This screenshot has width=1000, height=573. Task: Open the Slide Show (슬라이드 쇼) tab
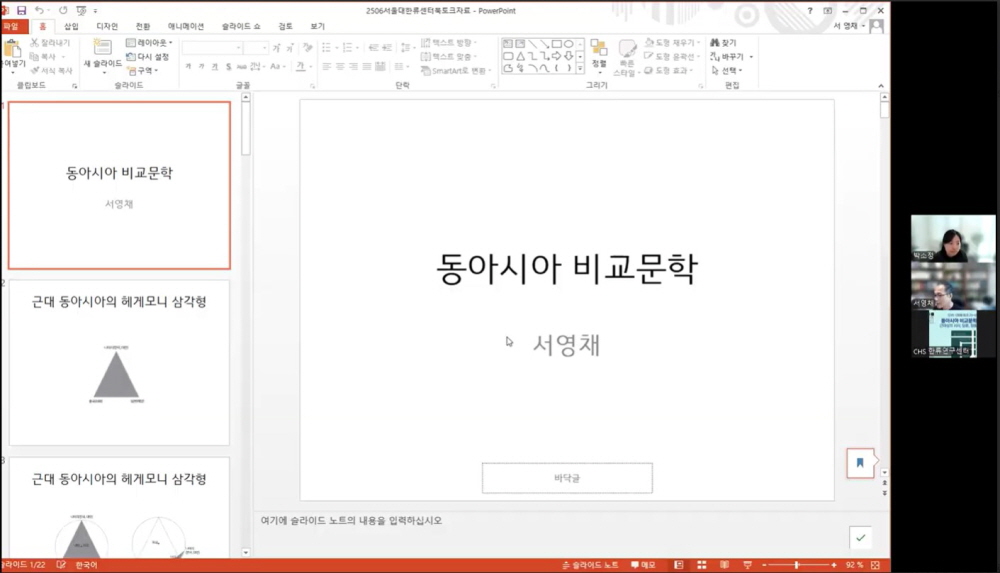(241, 26)
